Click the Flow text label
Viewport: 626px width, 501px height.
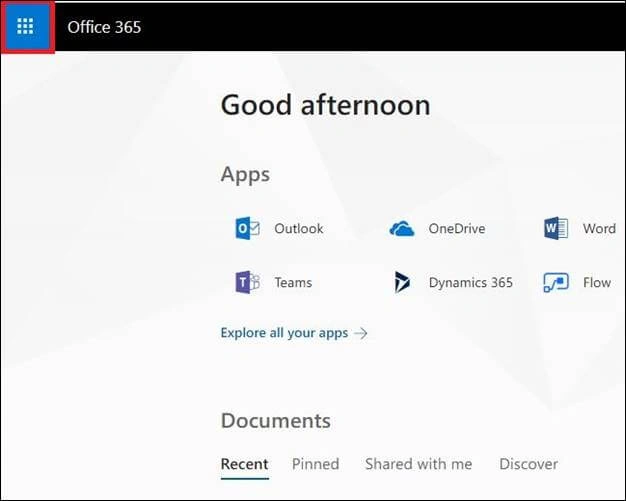597,283
